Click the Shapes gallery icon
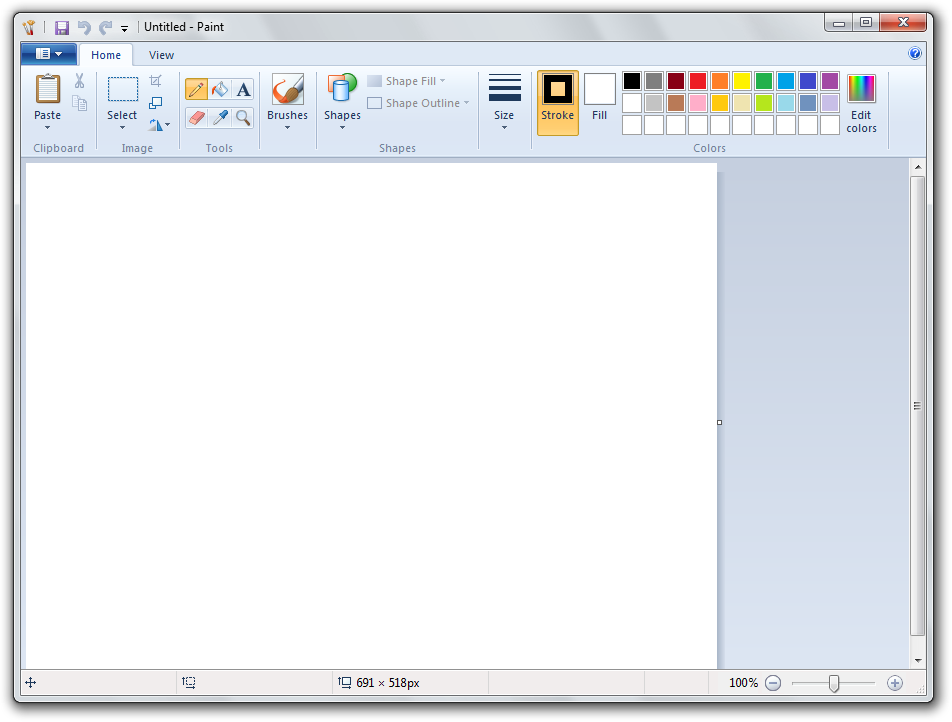 342,89
